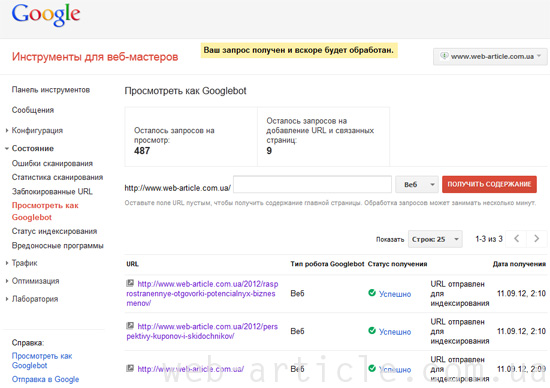Click Тип робота Googlebot column header

coord(327,264)
